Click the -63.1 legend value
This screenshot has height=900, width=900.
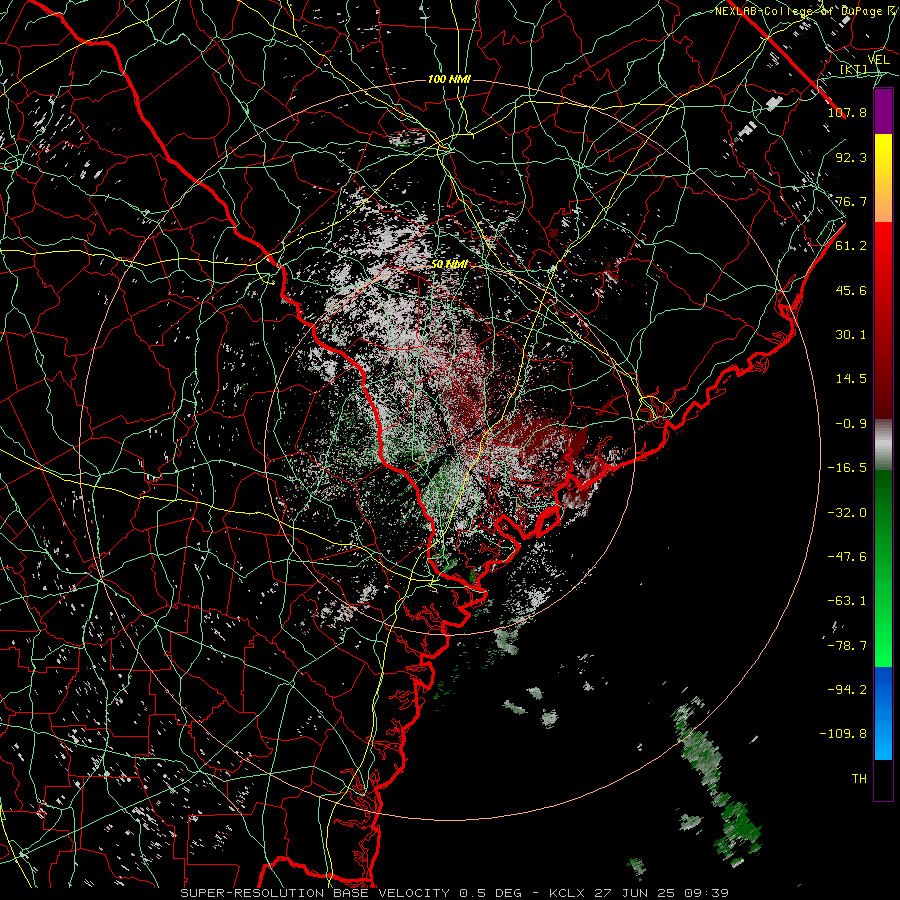point(847,601)
